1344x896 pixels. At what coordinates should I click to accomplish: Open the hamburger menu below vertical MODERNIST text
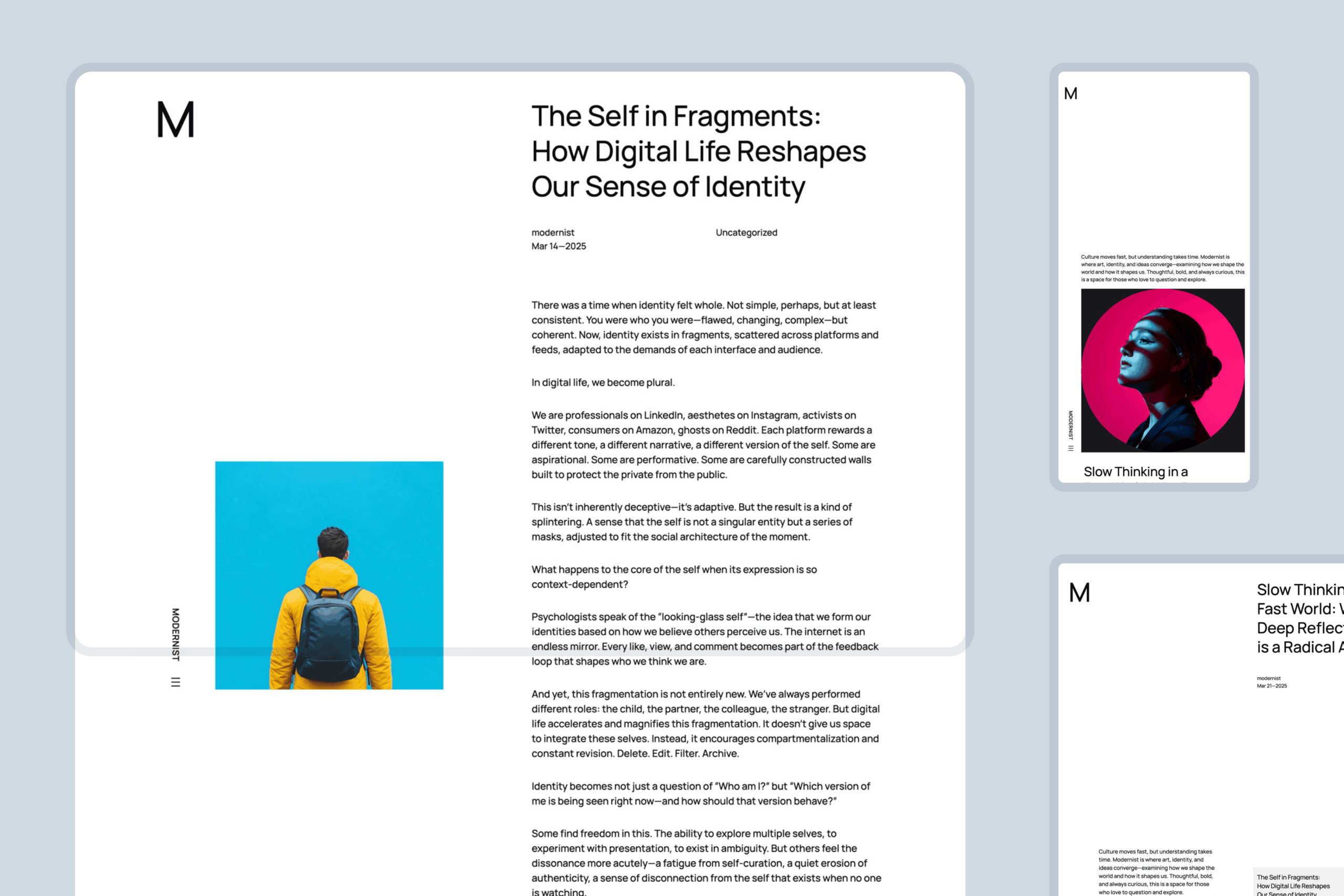click(x=175, y=682)
